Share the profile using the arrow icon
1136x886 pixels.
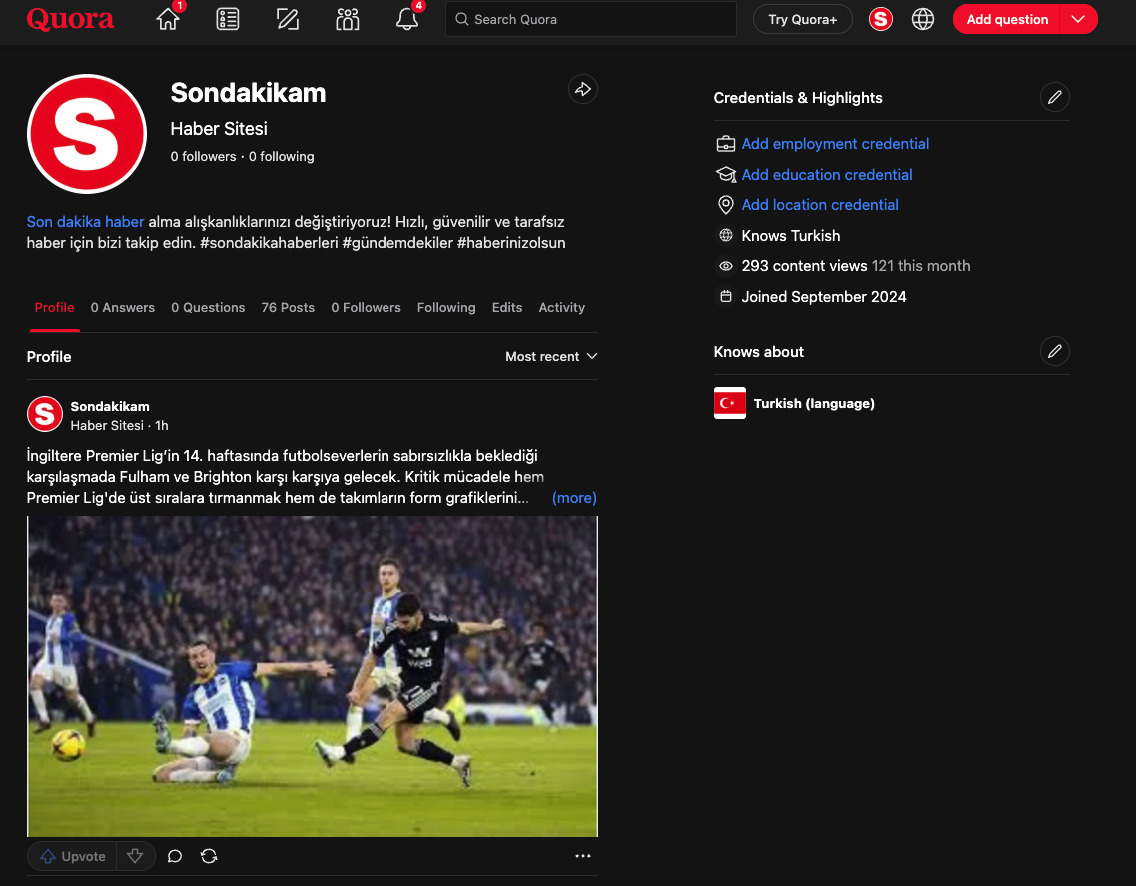583,89
